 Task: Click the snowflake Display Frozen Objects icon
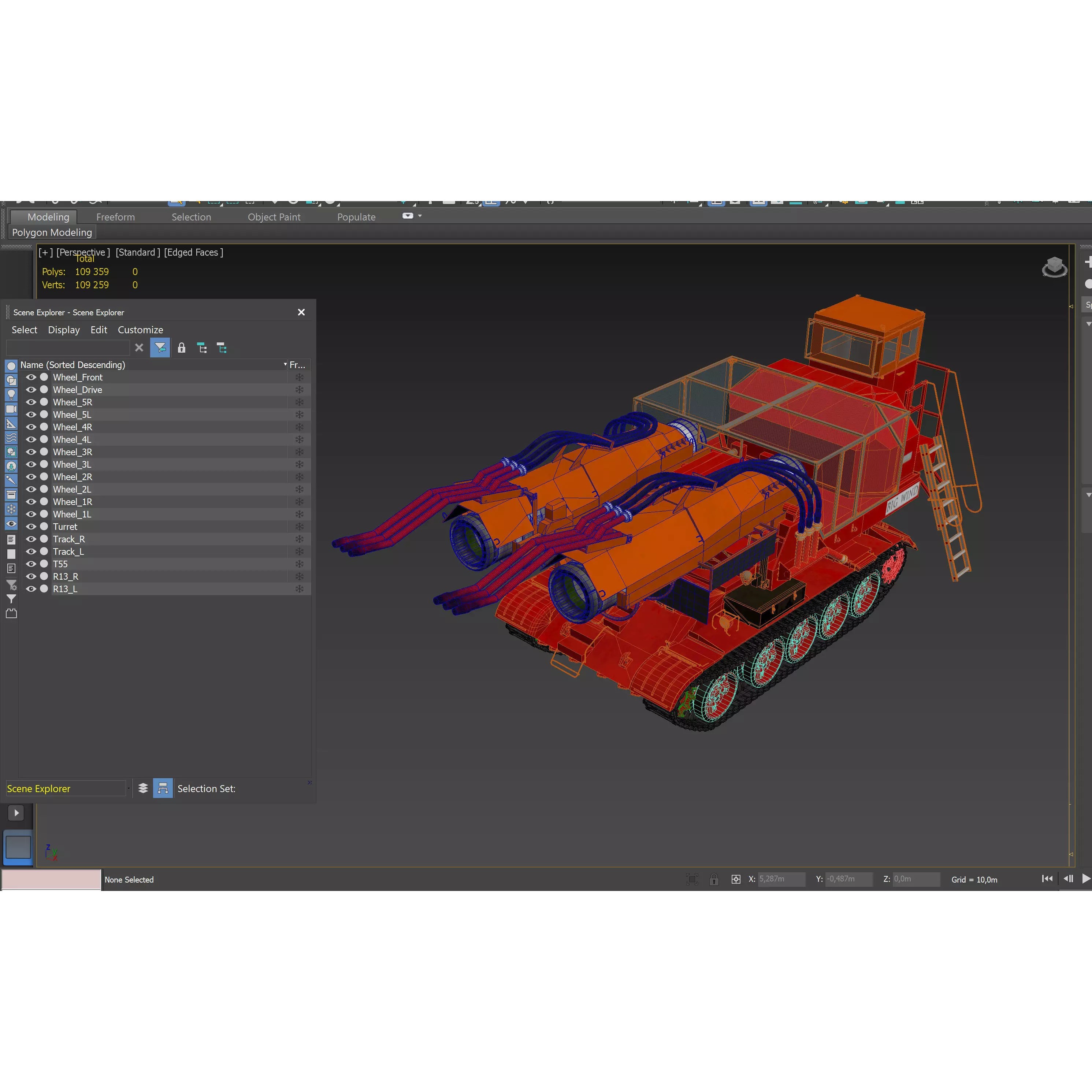click(11, 509)
